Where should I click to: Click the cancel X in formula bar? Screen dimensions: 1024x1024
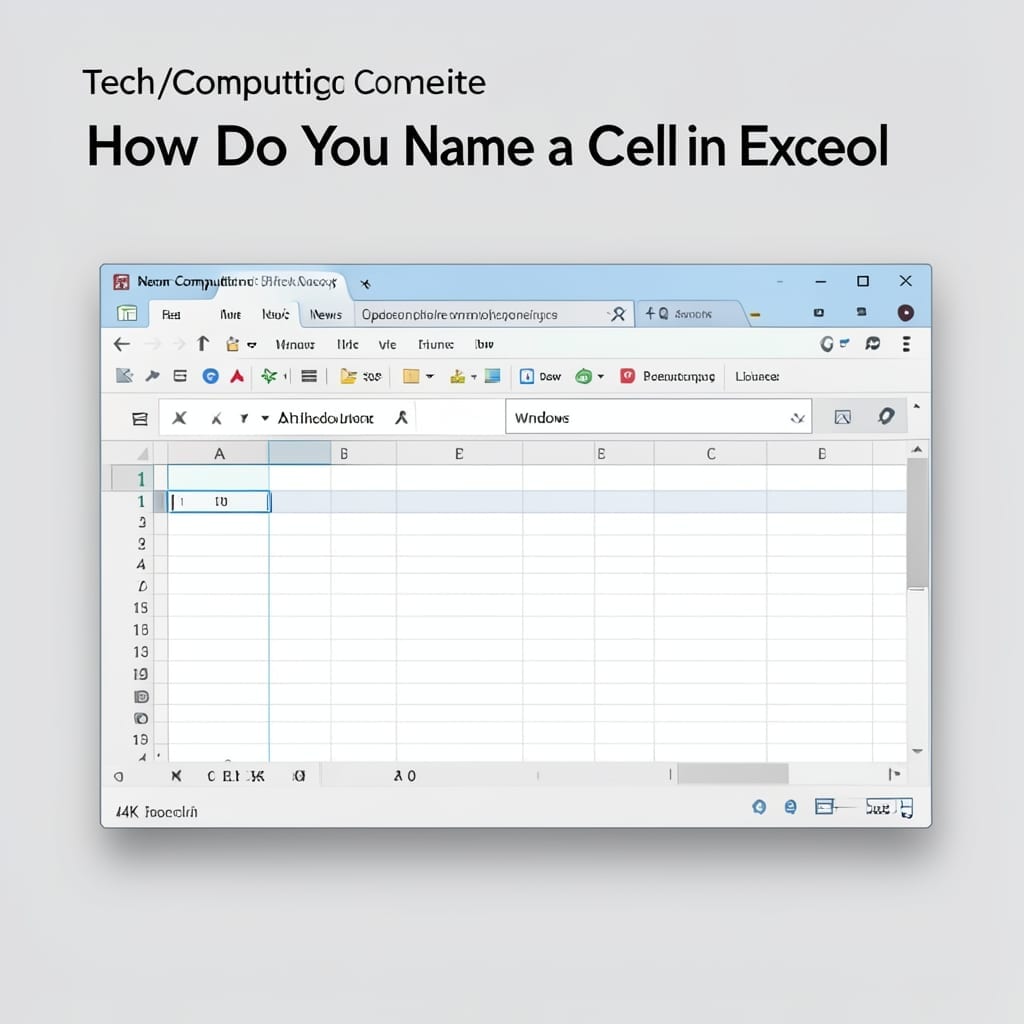[x=179, y=418]
